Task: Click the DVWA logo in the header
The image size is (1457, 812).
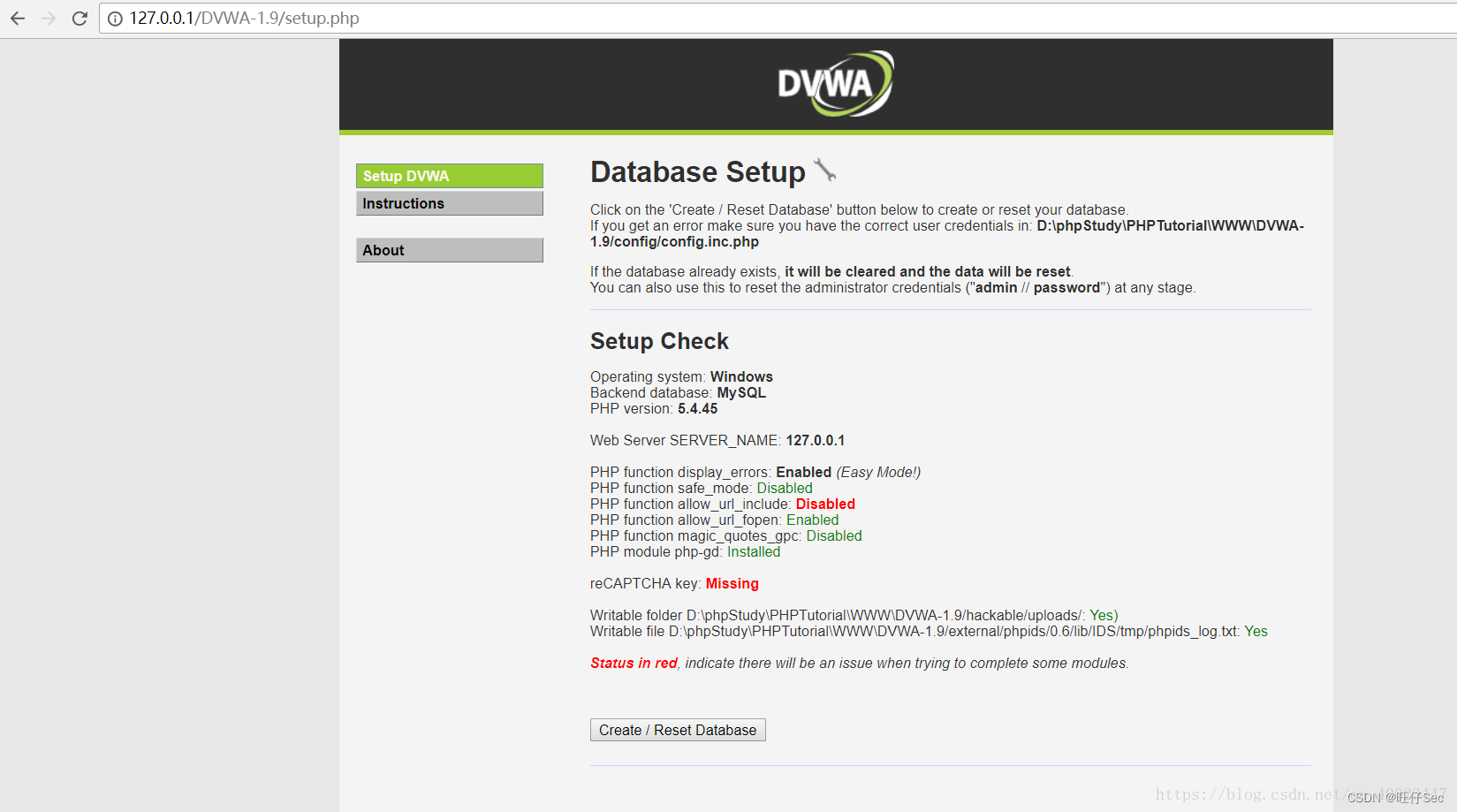Action: 835,84
